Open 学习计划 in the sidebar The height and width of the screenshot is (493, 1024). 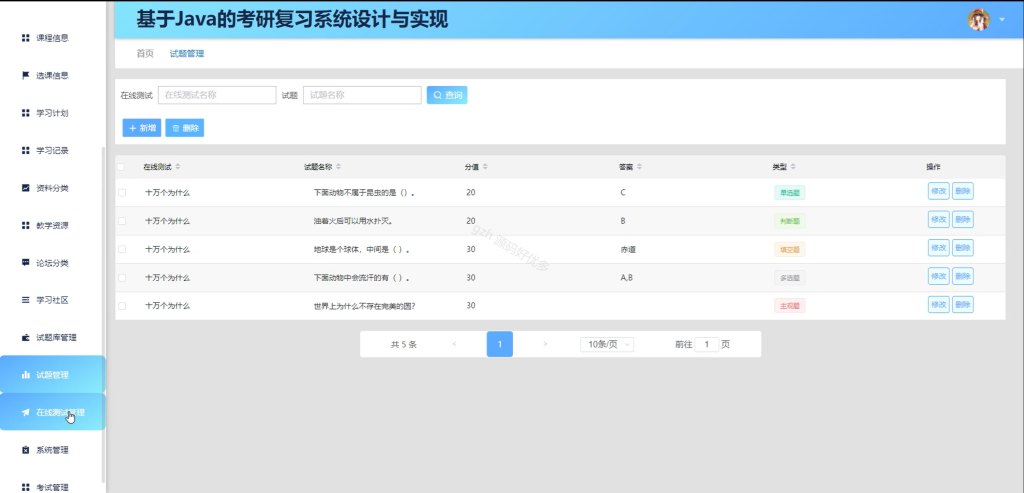click(x=52, y=113)
